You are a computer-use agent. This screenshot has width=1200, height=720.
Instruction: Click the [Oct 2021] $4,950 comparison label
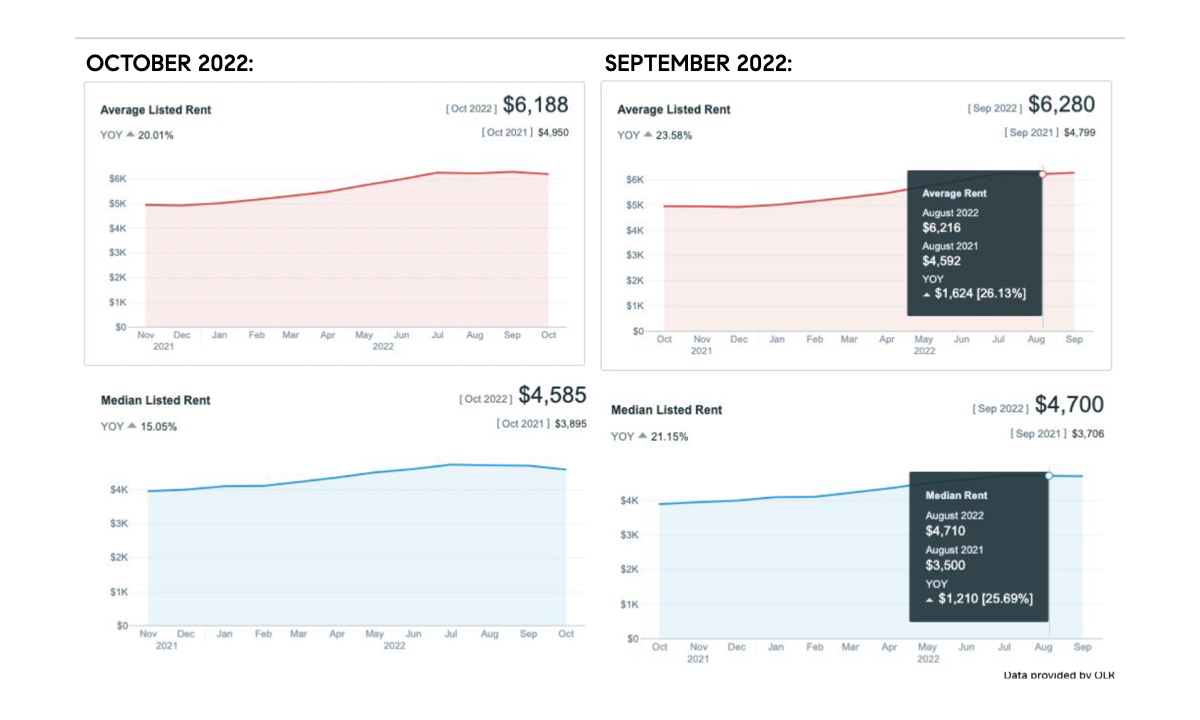[x=525, y=132]
